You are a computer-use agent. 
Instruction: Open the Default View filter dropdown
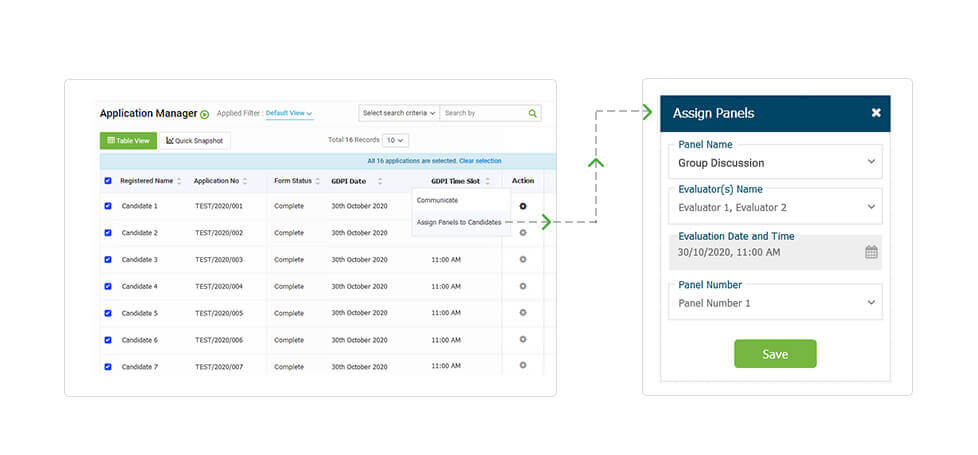click(x=289, y=114)
